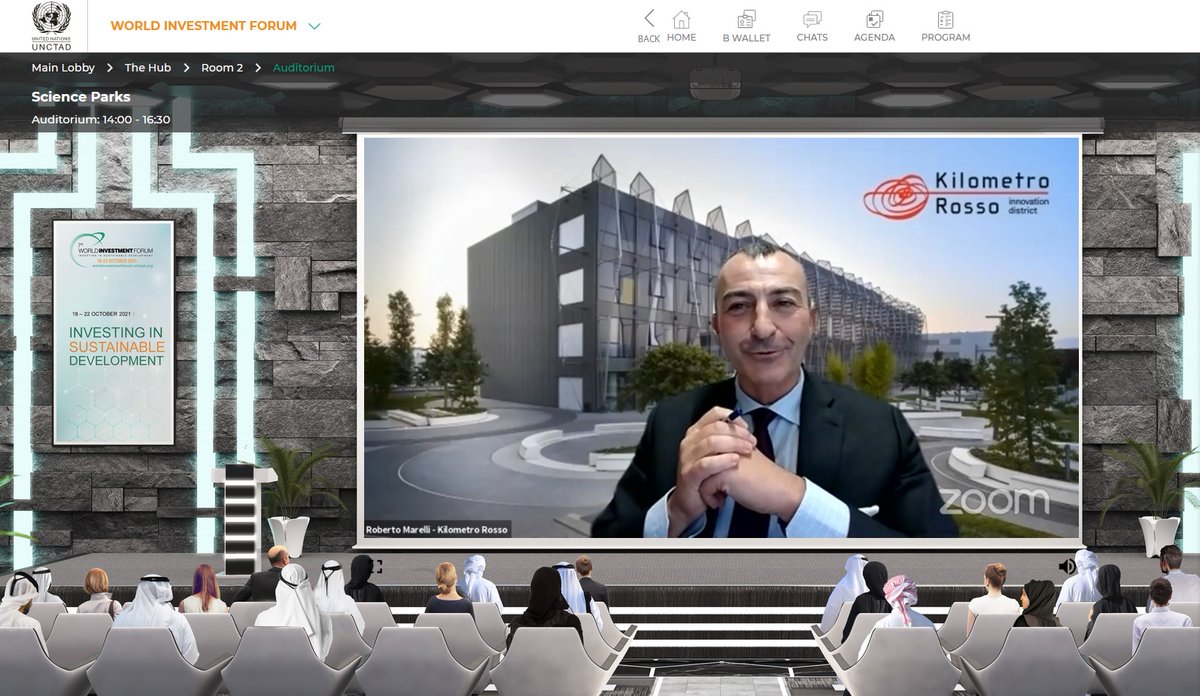
Task: Select the Auditorium breadcrumb
Action: [x=304, y=68]
